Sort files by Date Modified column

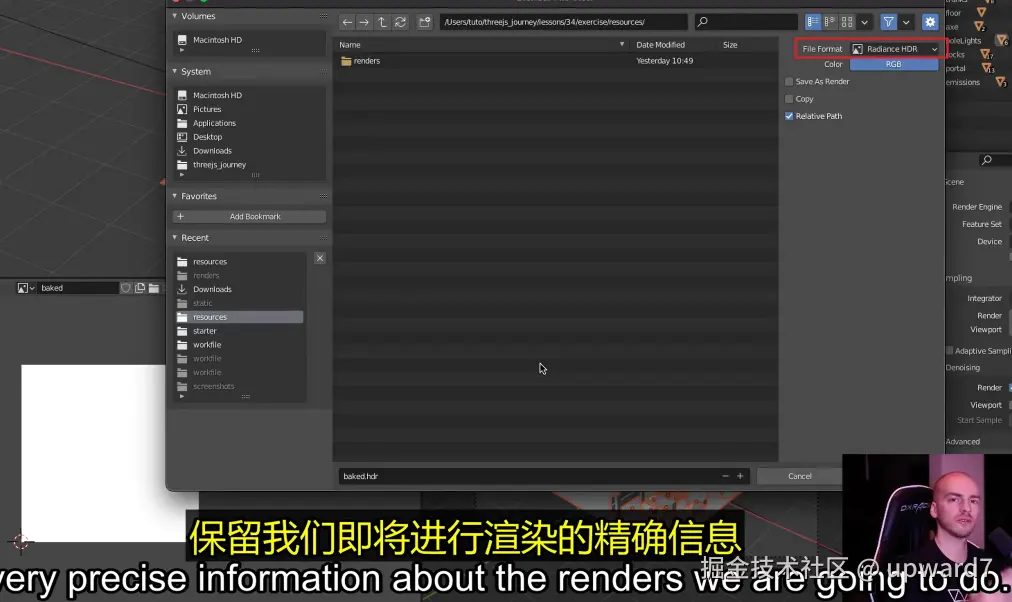pos(660,45)
